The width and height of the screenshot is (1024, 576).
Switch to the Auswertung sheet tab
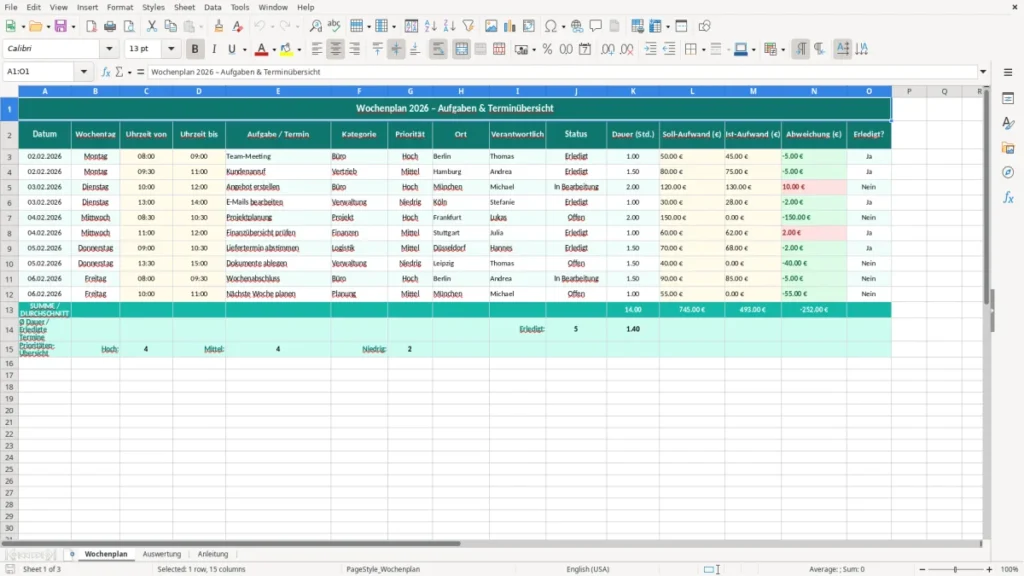(162, 554)
